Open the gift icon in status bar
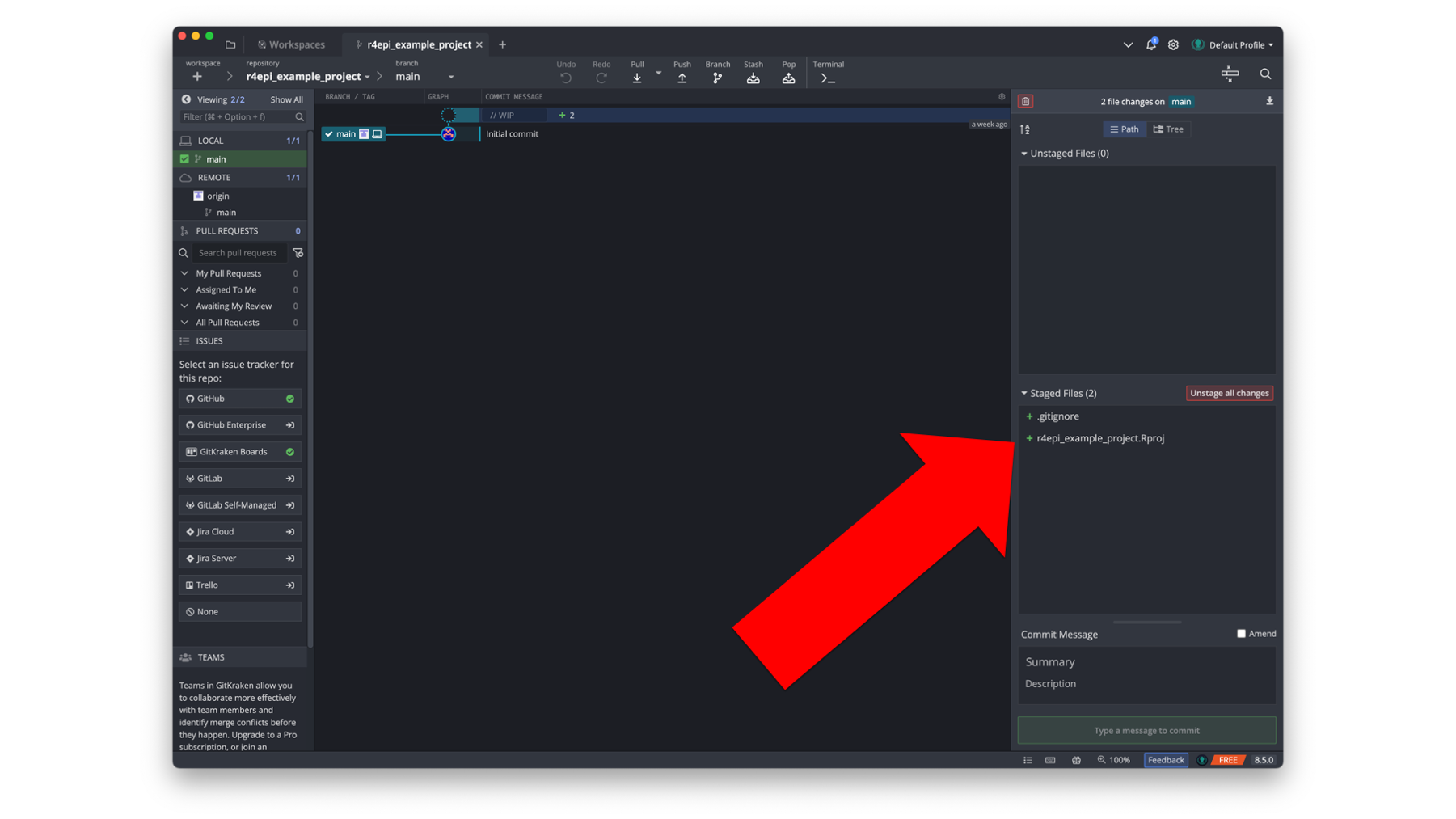Image resolution: width=1456 pixels, height=819 pixels. click(x=1076, y=760)
